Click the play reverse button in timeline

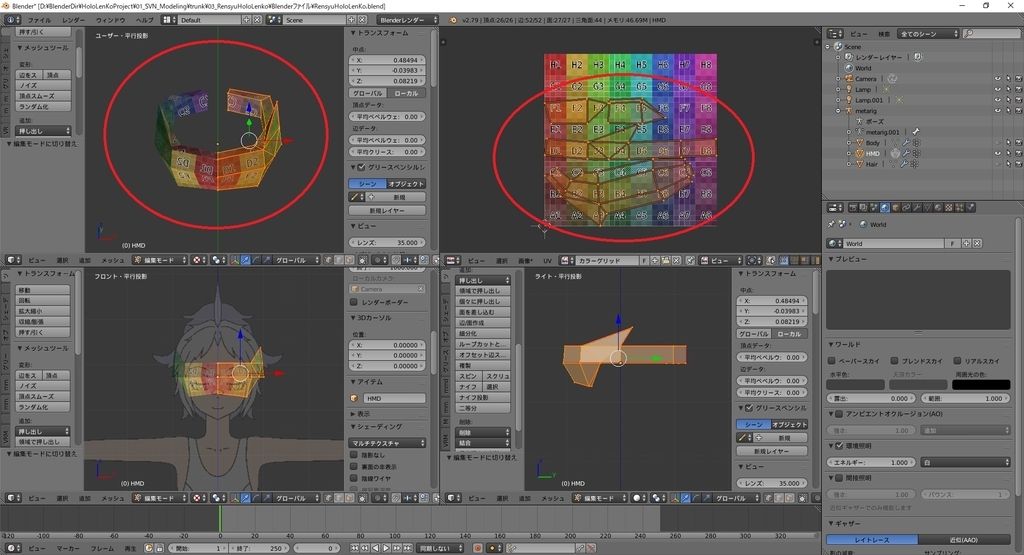[x=376, y=548]
